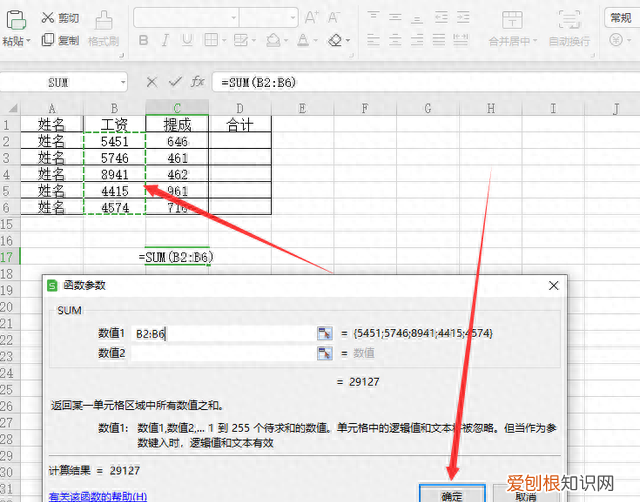The image size is (640, 502).
Task: Select column B header
Action: (x=114, y=109)
